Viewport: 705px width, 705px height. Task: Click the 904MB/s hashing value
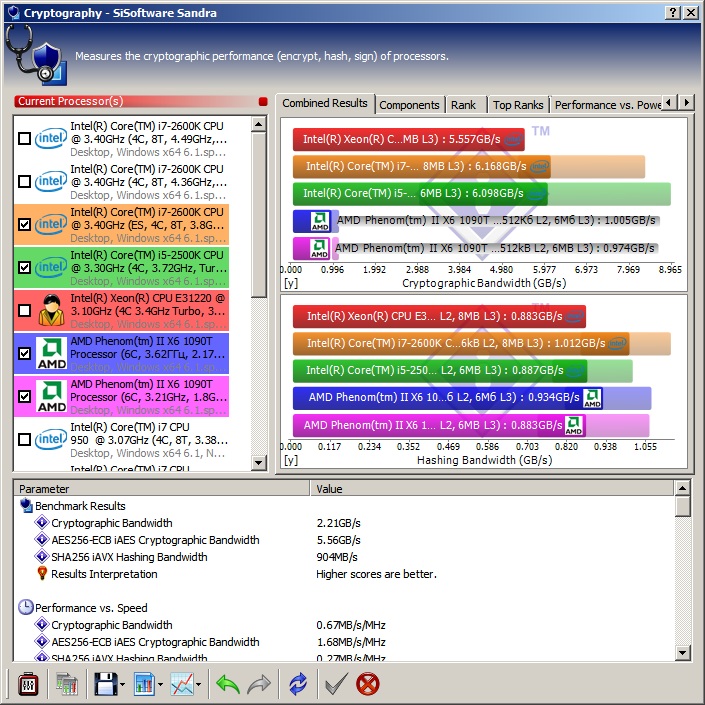337,557
